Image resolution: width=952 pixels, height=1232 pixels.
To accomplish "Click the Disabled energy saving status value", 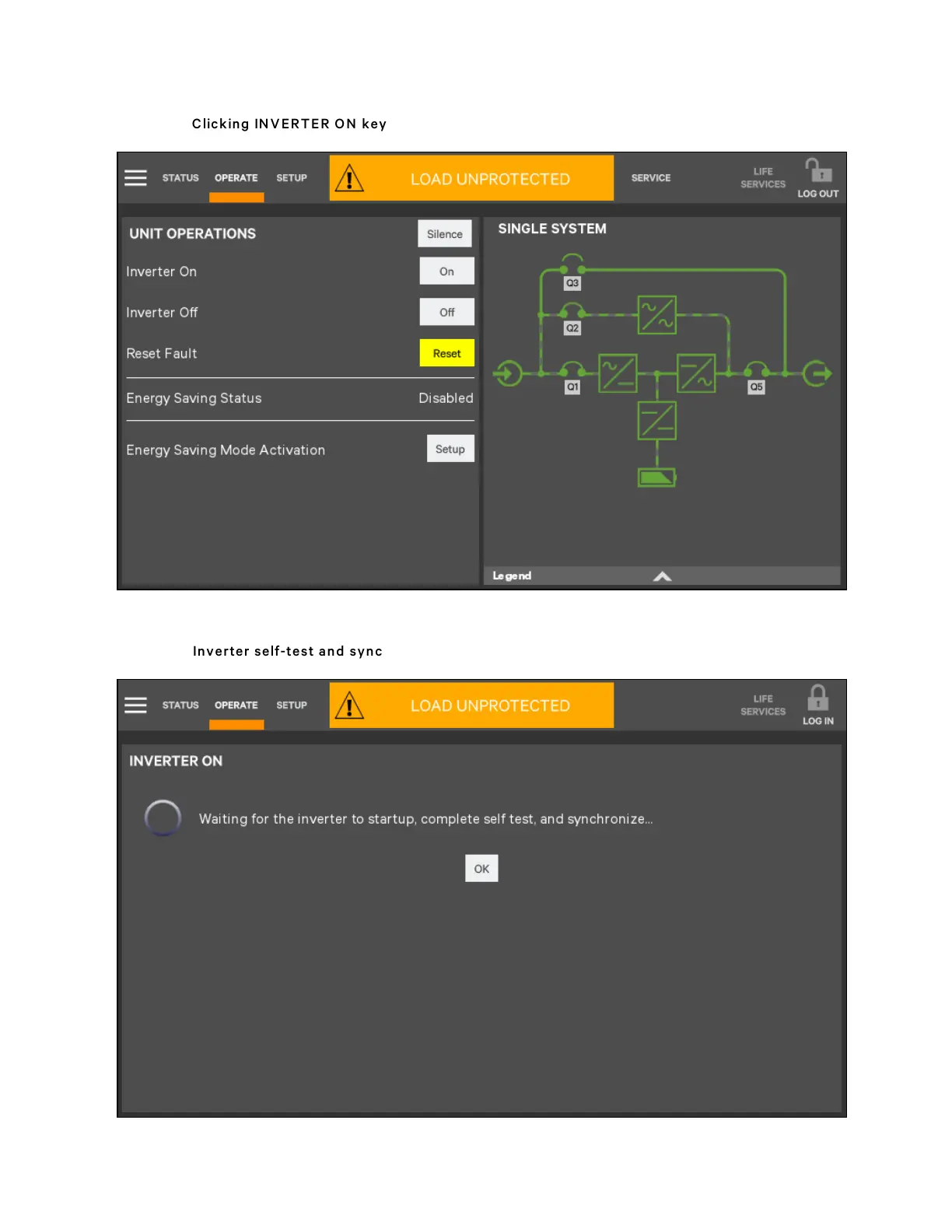I will click(x=446, y=398).
